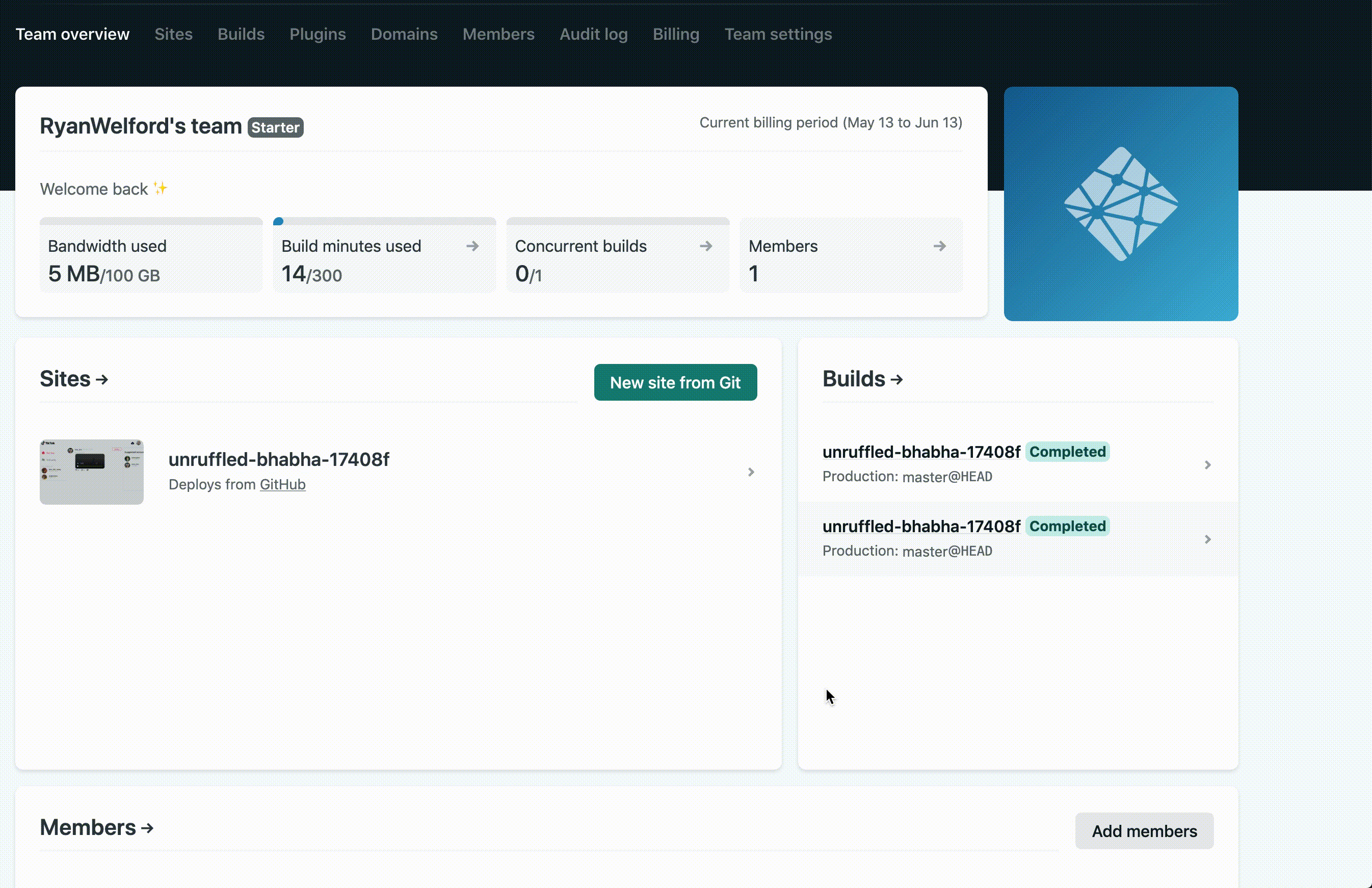This screenshot has width=1372, height=888.
Task: Click the Build minutes used arrow icon
Action: [472, 246]
